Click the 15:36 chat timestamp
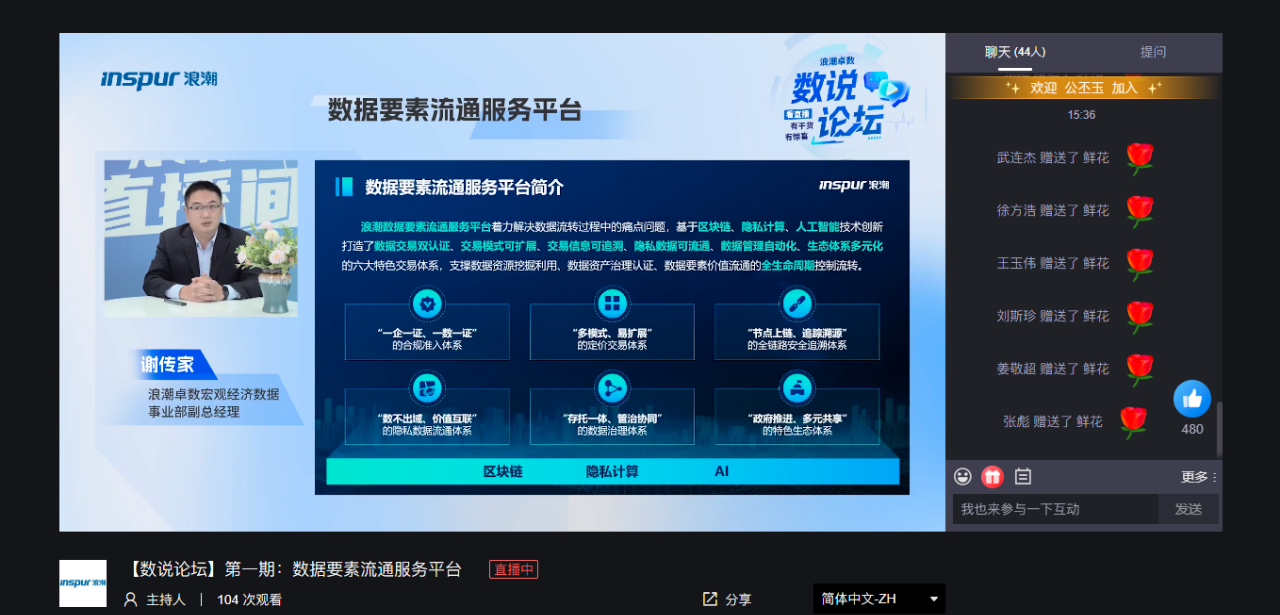The height and width of the screenshot is (615, 1280). (x=1081, y=115)
